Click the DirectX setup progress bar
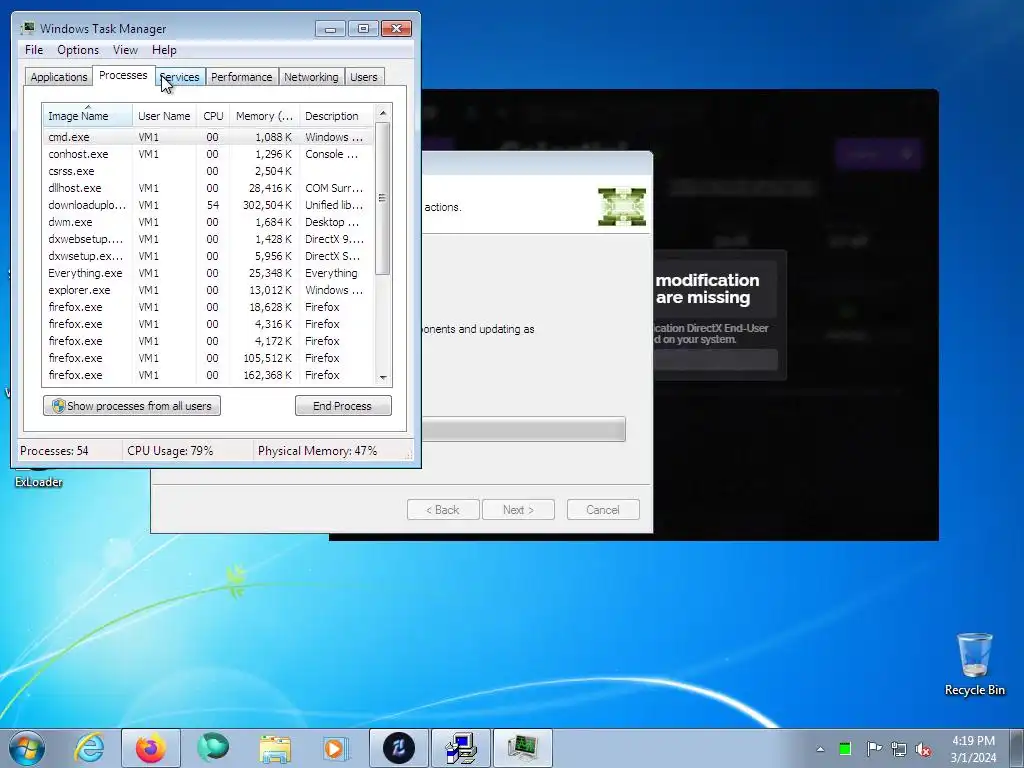This screenshot has width=1024, height=768. (524, 430)
